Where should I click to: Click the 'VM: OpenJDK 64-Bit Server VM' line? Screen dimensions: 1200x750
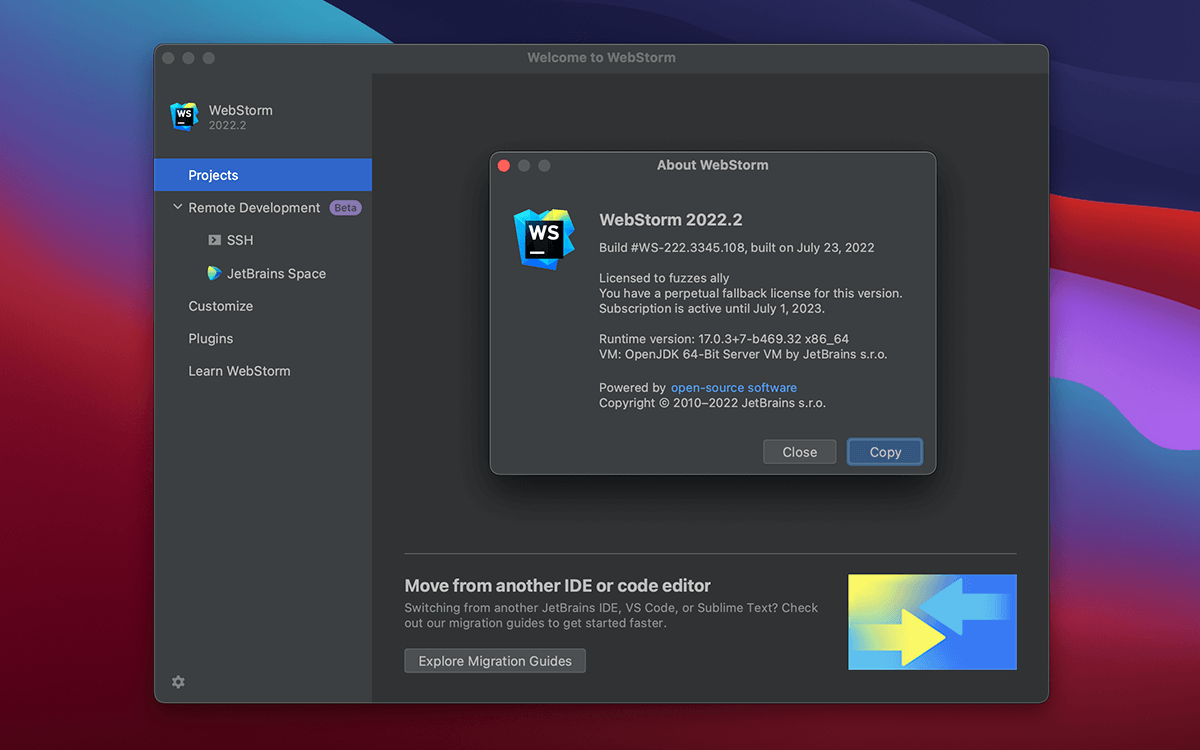tap(743, 354)
